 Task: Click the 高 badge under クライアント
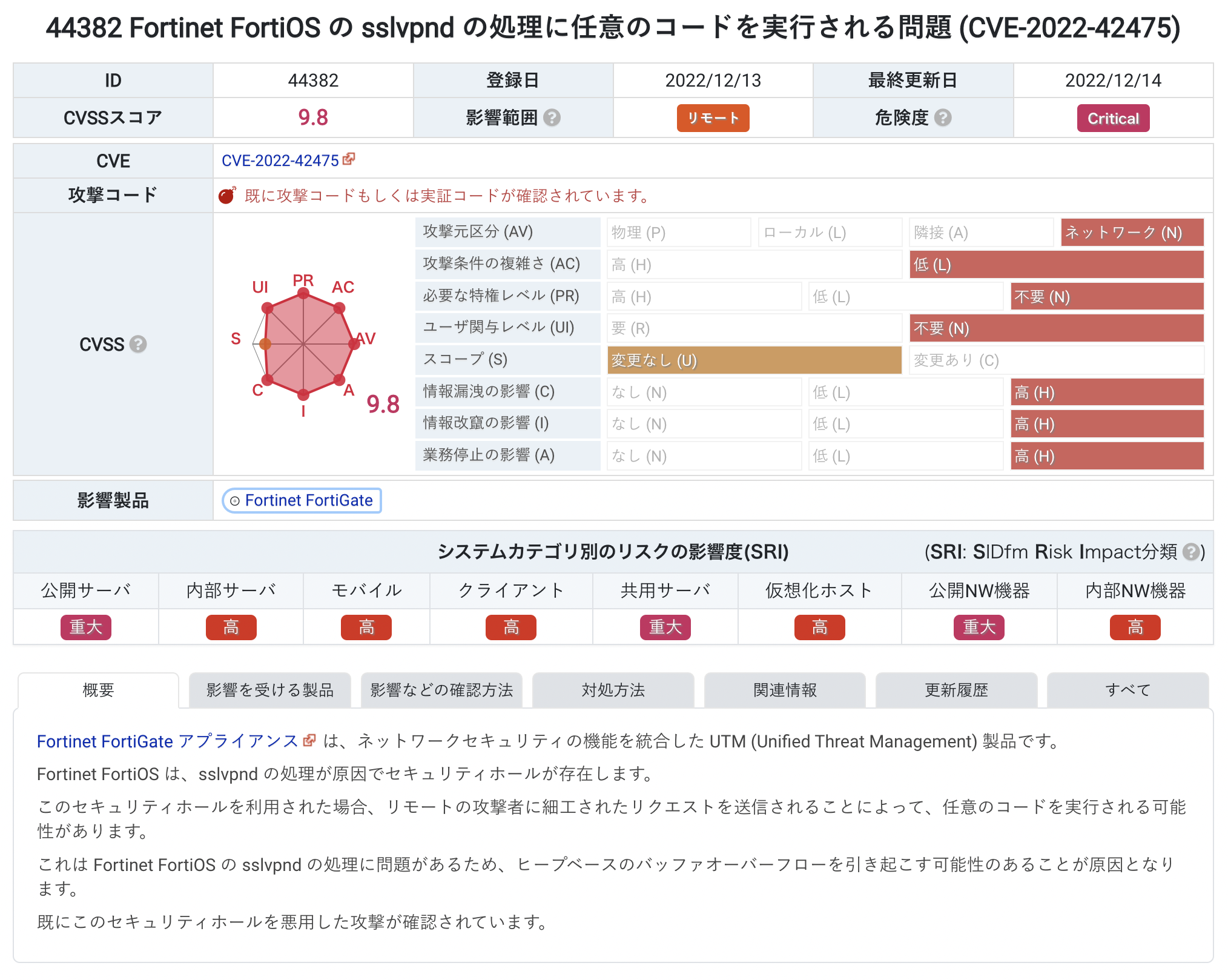click(511, 627)
